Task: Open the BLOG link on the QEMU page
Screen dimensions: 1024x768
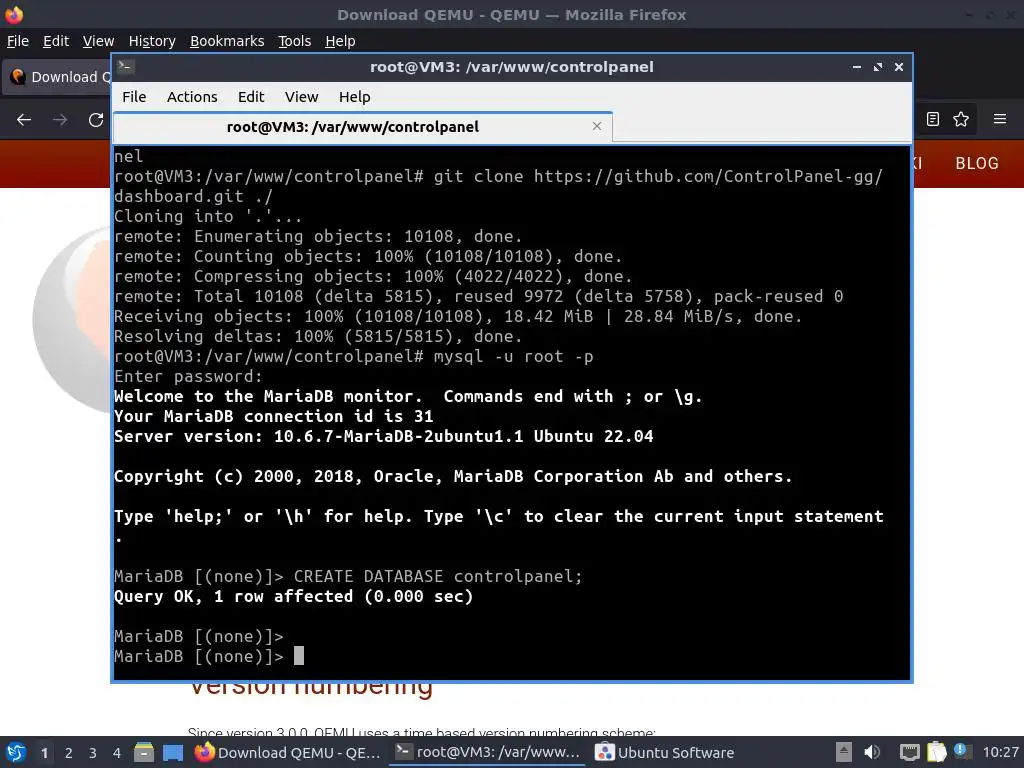Action: [x=977, y=163]
